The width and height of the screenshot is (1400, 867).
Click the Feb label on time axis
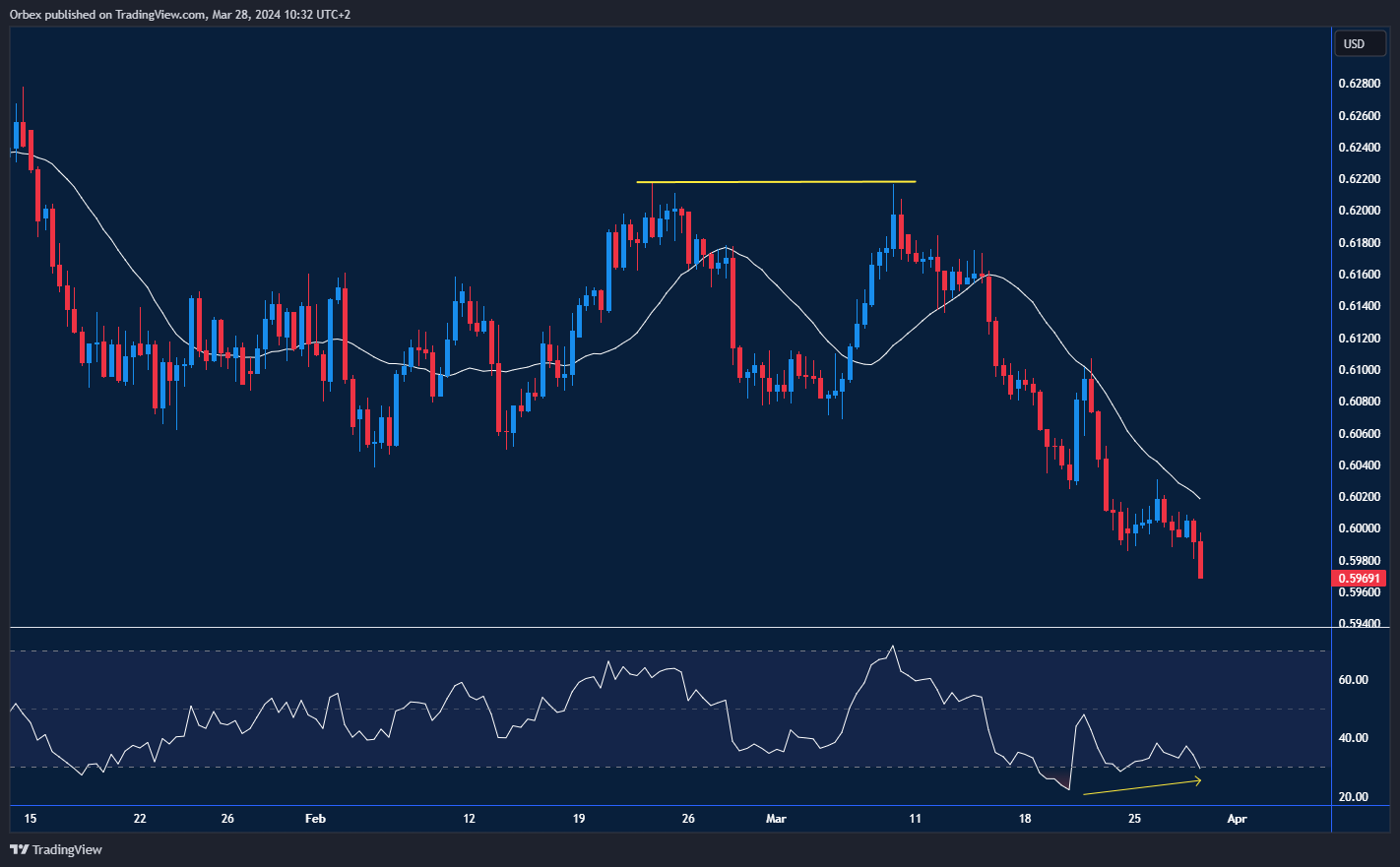click(315, 819)
